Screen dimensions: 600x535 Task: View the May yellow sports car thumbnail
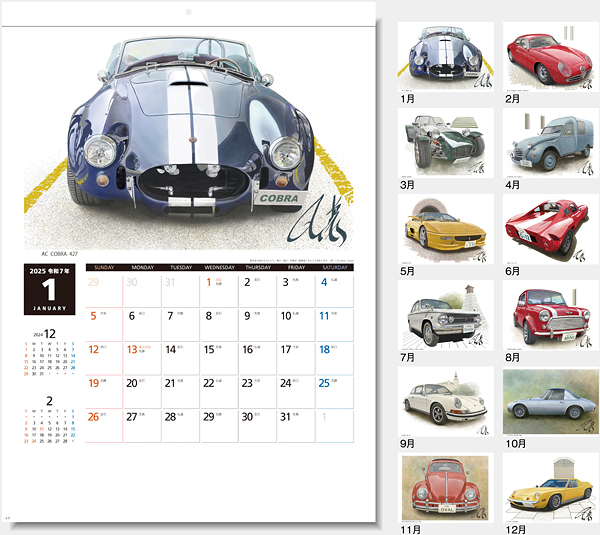click(446, 229)
